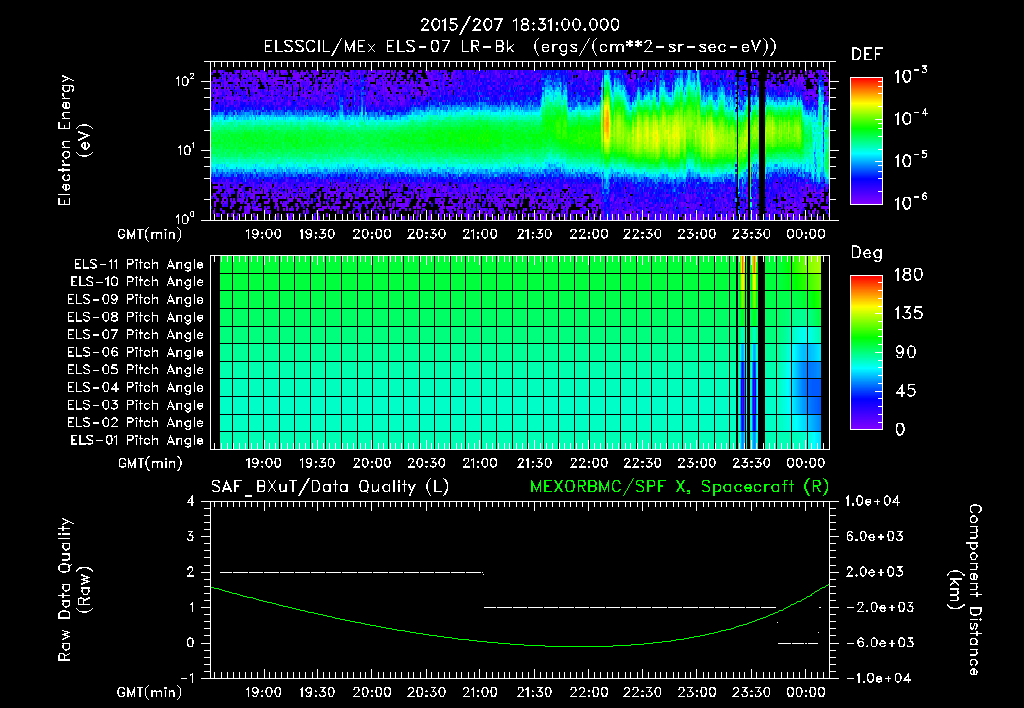Click the 20:30 time label under pitch angle panel

(426, 463)
